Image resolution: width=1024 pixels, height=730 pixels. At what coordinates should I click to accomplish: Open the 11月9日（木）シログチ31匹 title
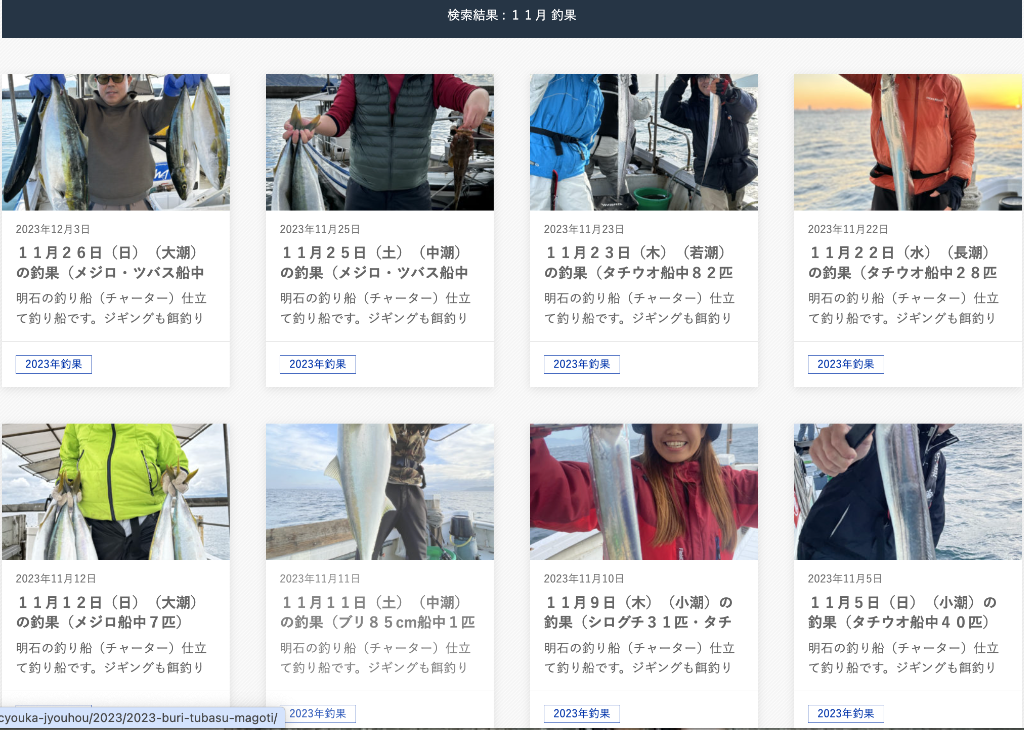coord(640,612)
